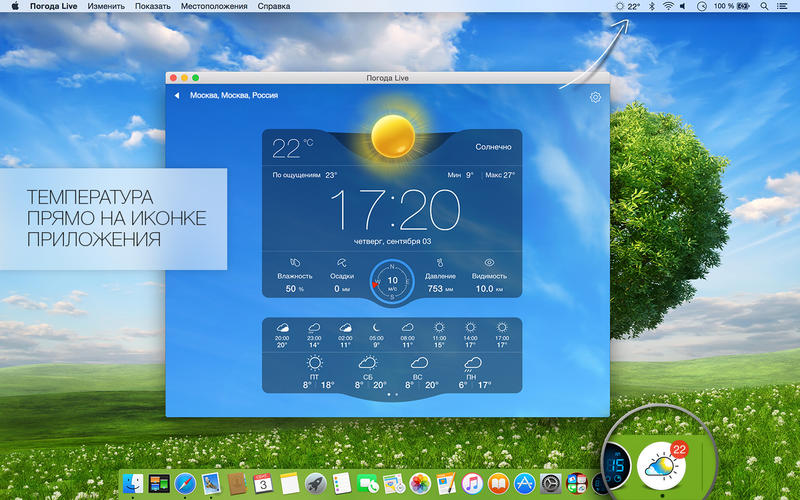Image resolution: width=800 pixels, height=500 pixels.
Task: Click the pressure value 753 мм
Action: [440, 289]
